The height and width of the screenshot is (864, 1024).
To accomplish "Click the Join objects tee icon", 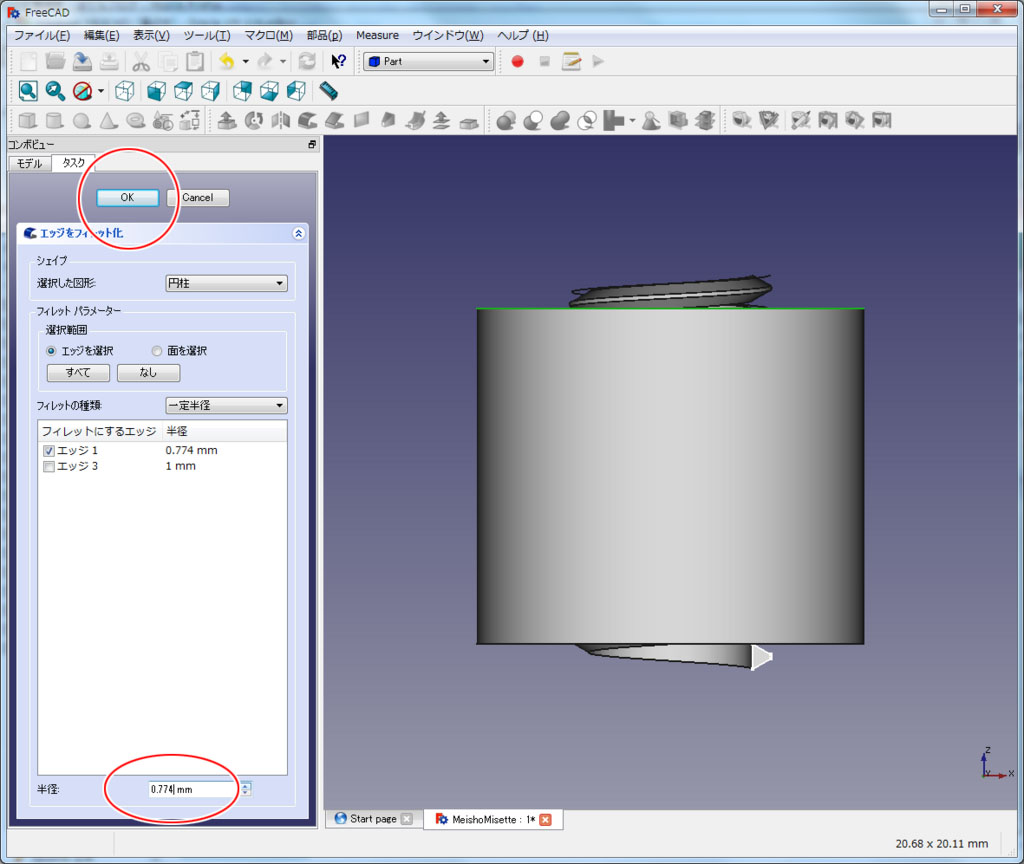I will (x=613, y=120).
